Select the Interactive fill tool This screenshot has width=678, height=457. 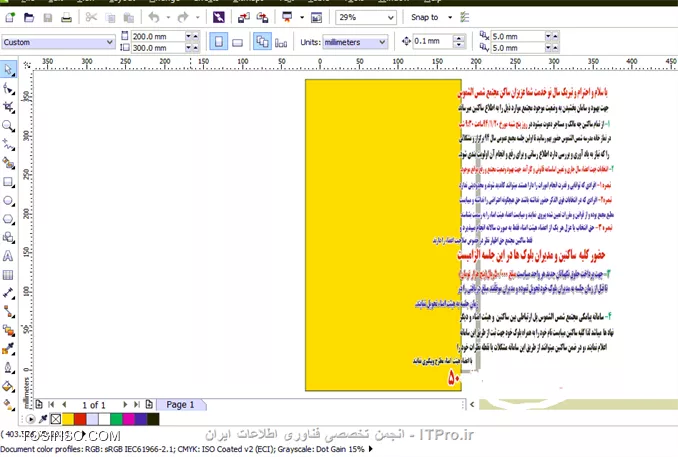[8, 405]
